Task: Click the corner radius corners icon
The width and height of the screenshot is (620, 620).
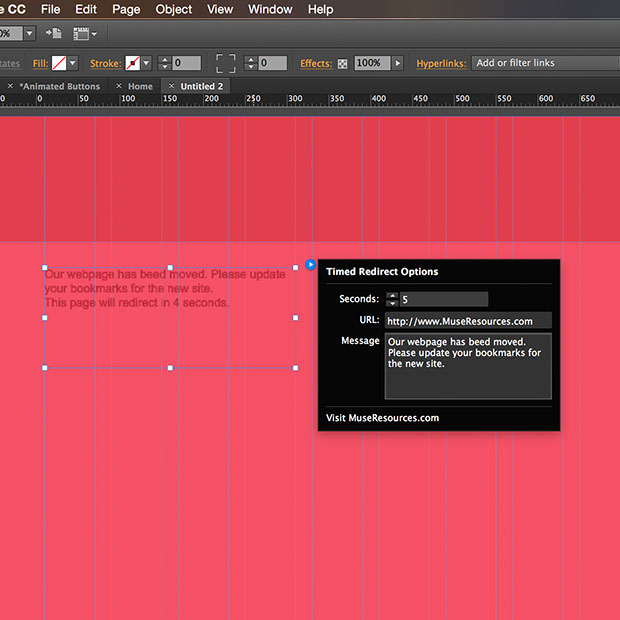Action: pyautogui.click(x=226, y=63)
